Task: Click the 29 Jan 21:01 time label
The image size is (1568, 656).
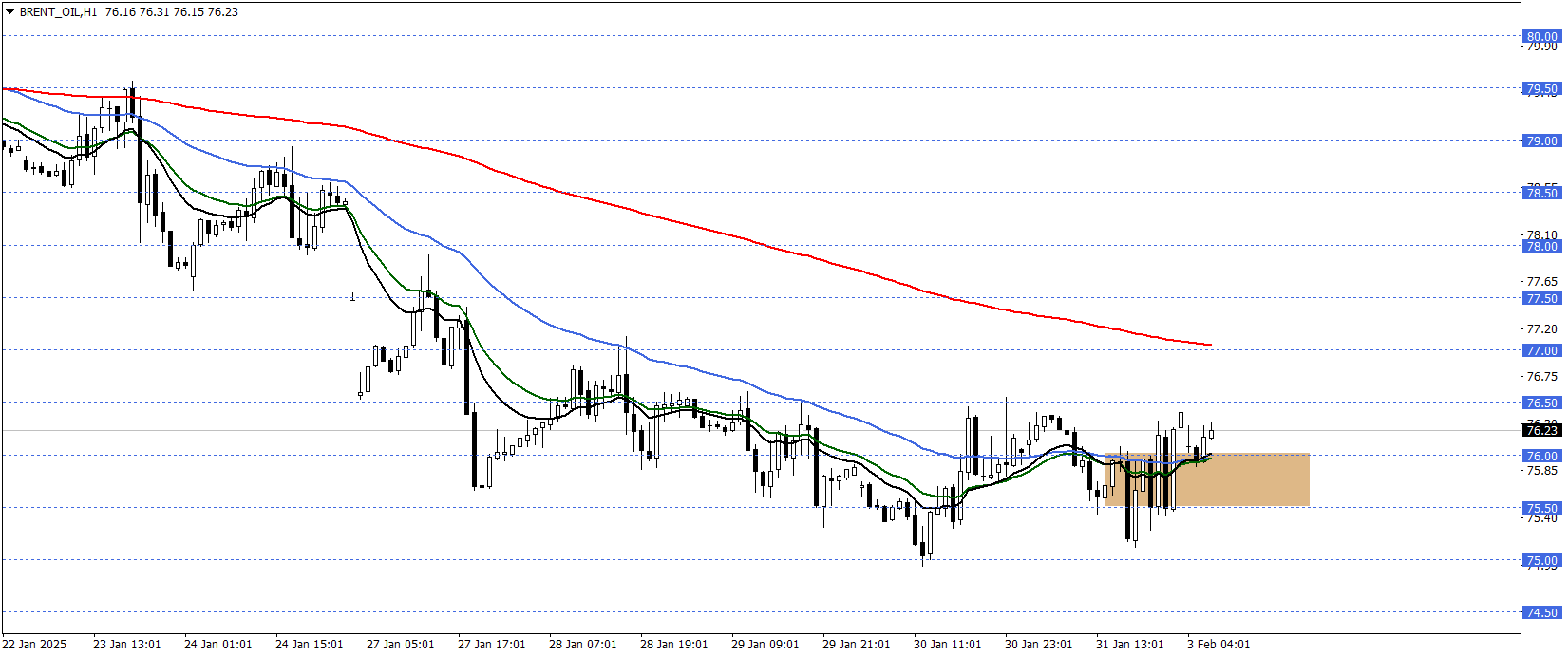Action: (857, 644)
